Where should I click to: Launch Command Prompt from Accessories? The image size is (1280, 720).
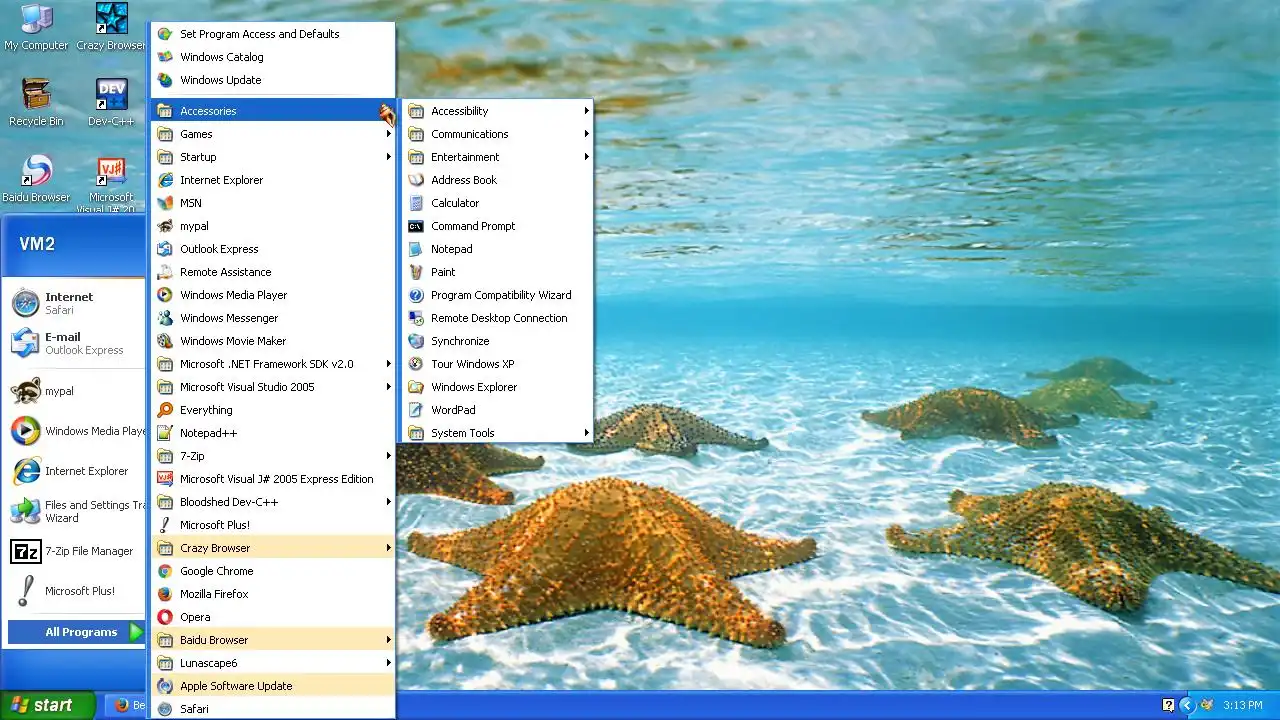(x=497, y=226)
